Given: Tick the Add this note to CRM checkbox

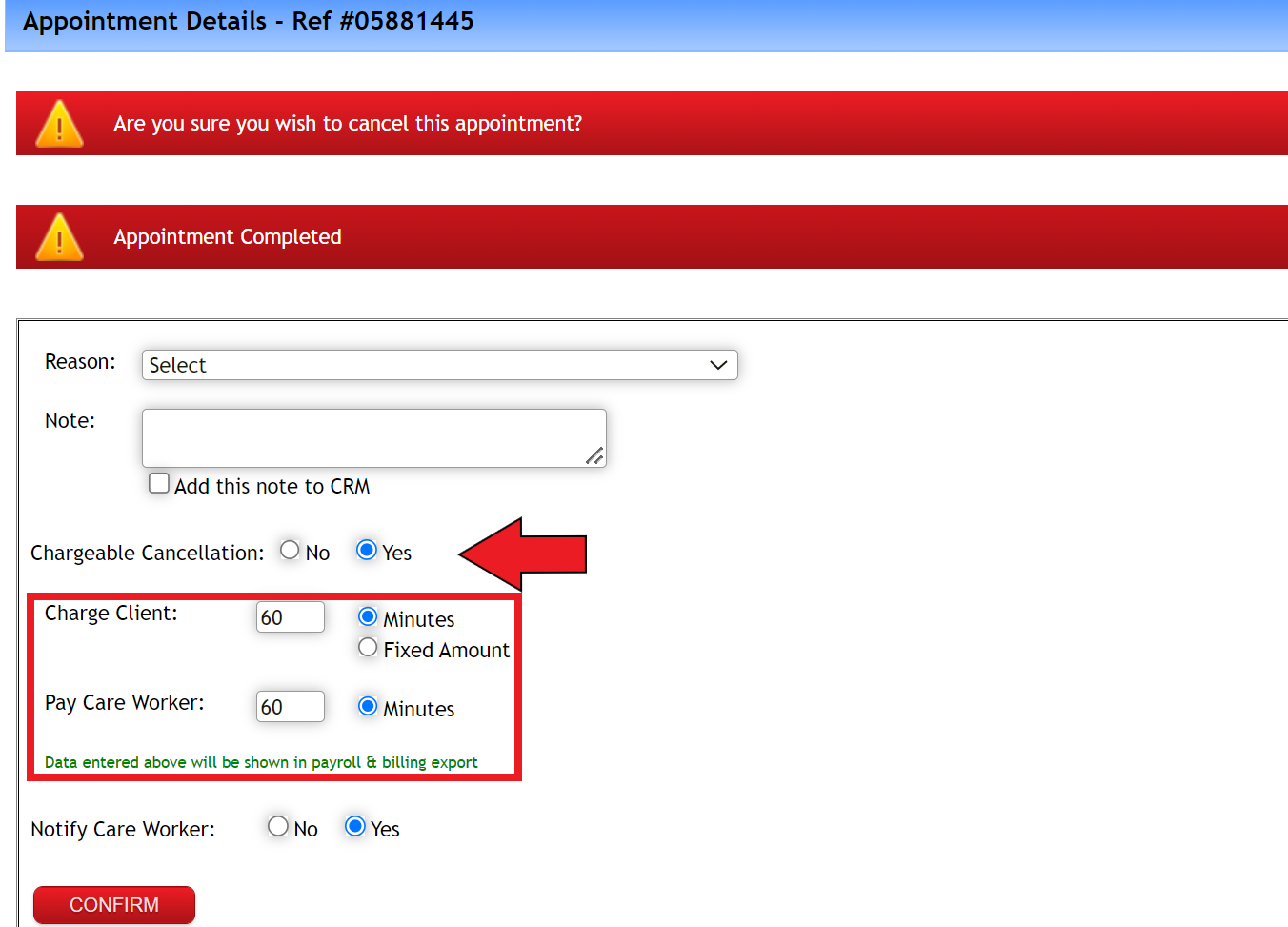Looking at the screenshot, I should 159,484.
